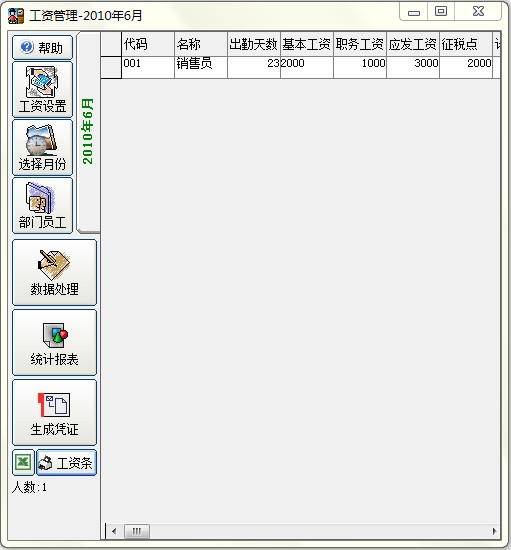Open 统计报表 statistics reports
The height and width of the screenshot is (550, 511).
(x=54, y=342)
